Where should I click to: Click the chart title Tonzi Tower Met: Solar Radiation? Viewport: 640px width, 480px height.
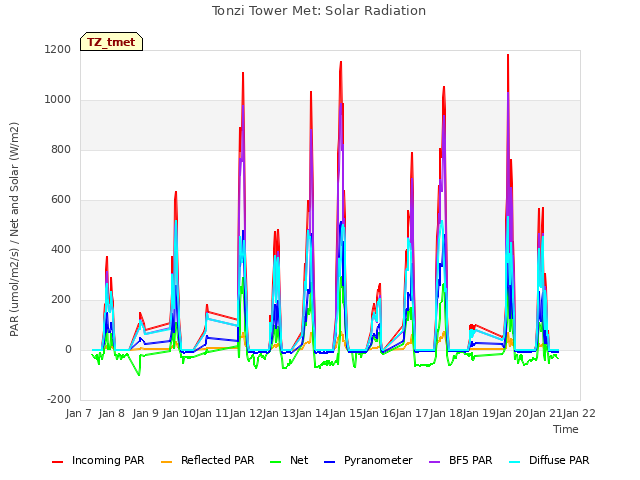[319, 11]
